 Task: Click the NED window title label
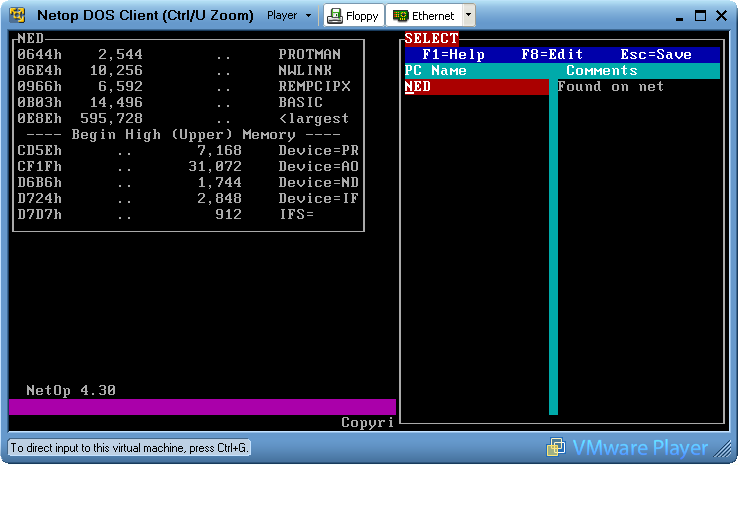[31, 38]
